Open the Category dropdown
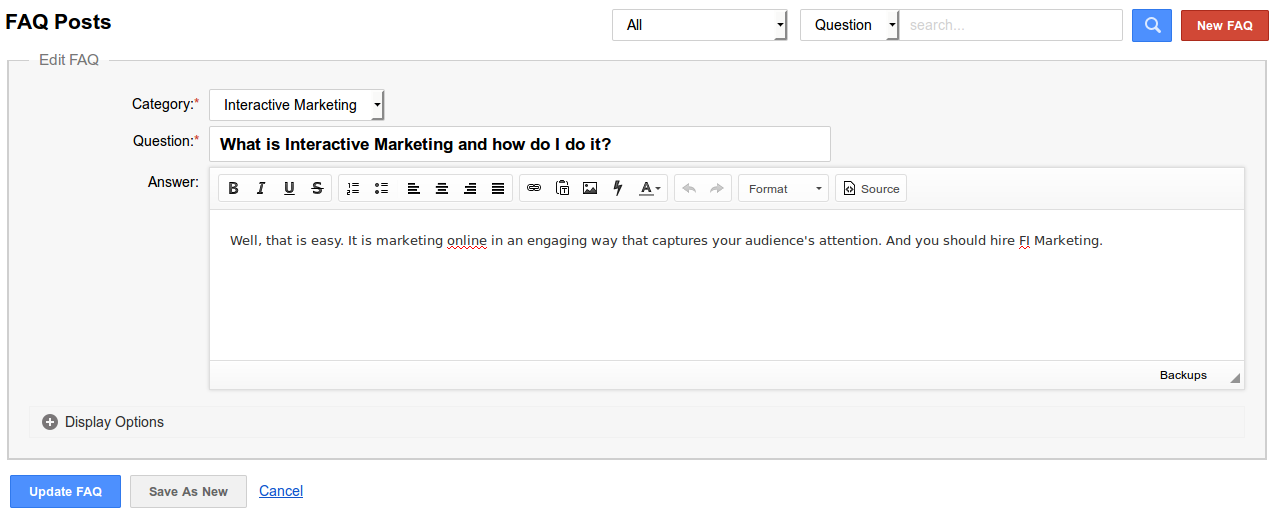Viewport: 1280px width, 515px height. coord(296,105)
